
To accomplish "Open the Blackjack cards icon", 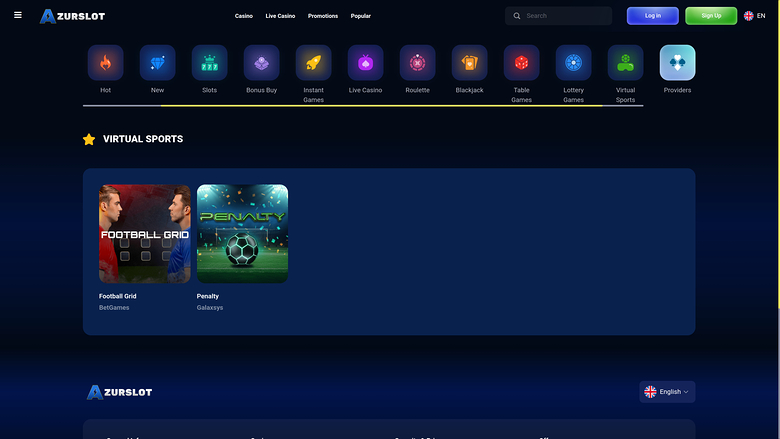I will point(470,63).
